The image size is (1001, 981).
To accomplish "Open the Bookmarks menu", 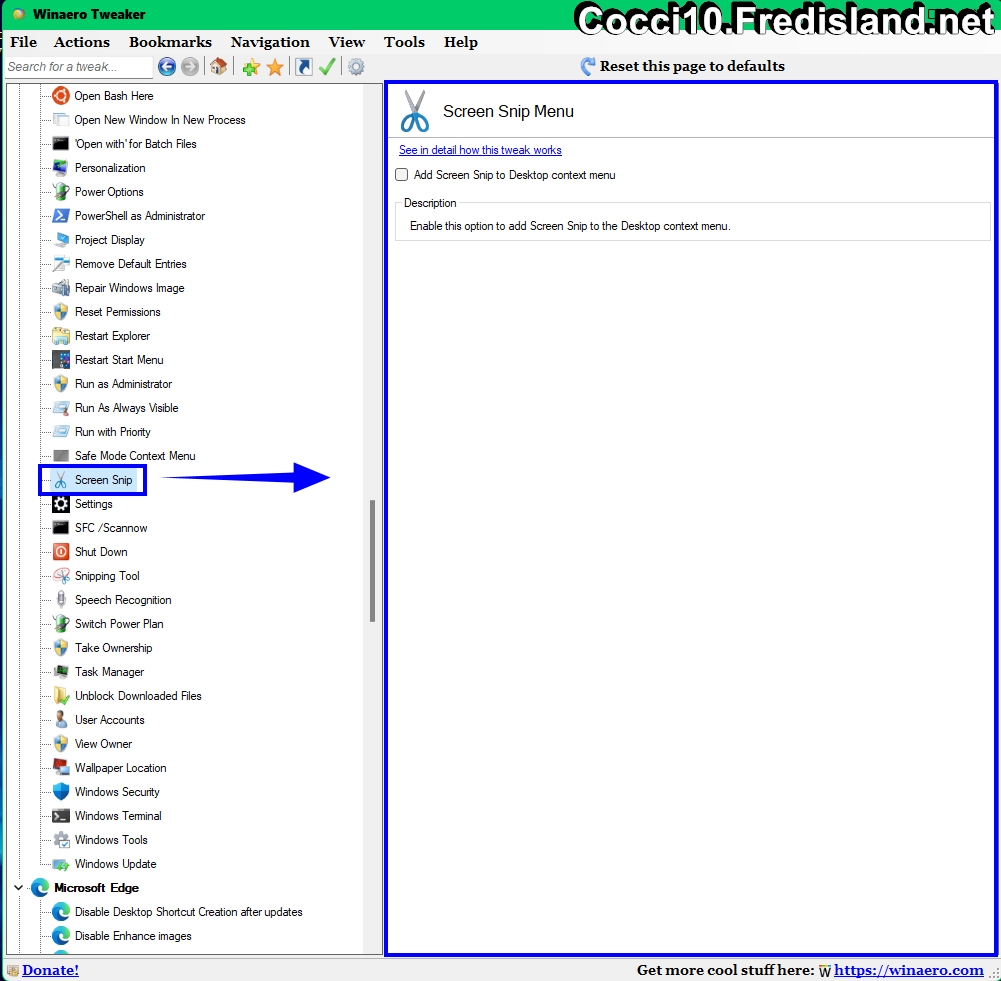I will (x=170, y=42).
